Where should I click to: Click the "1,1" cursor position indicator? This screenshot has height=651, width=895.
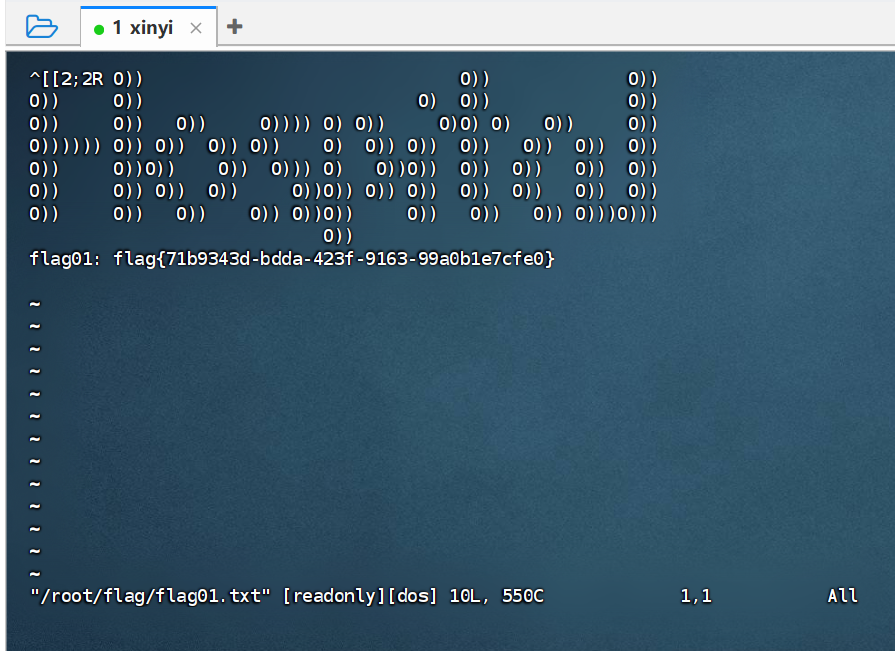point(696,596)
